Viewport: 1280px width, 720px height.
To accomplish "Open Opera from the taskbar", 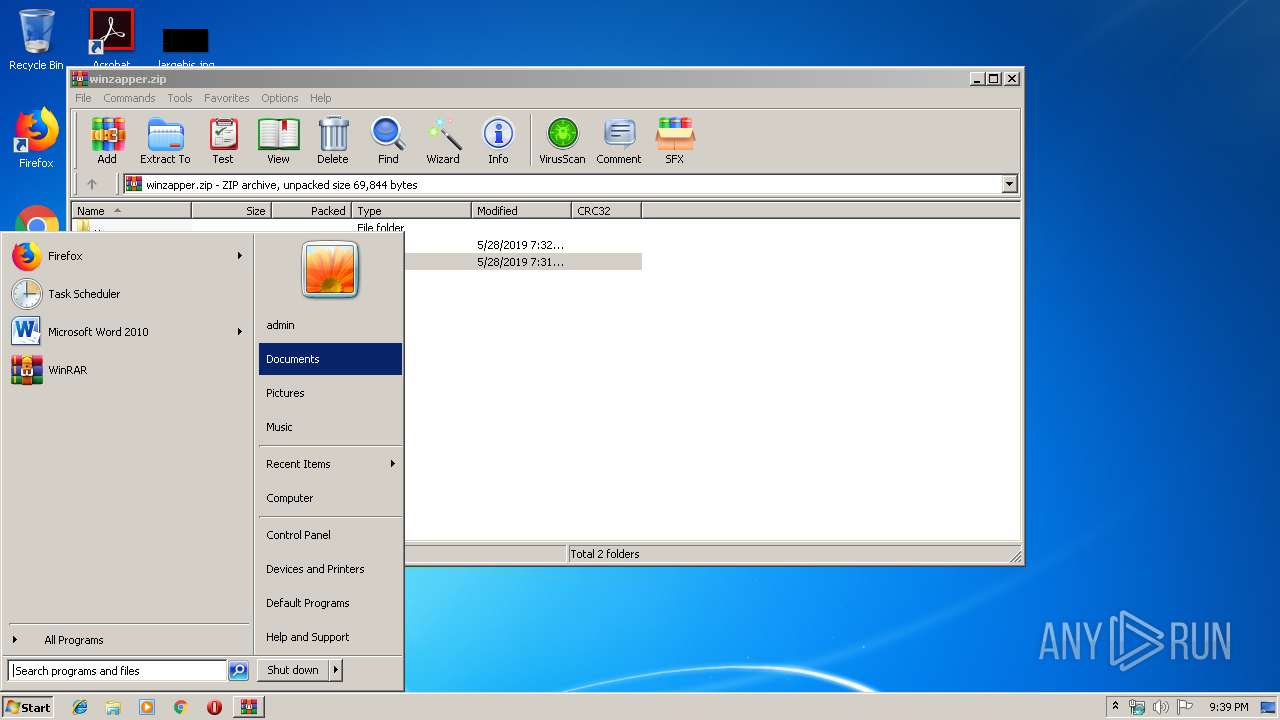I will (x=214, y=707).
